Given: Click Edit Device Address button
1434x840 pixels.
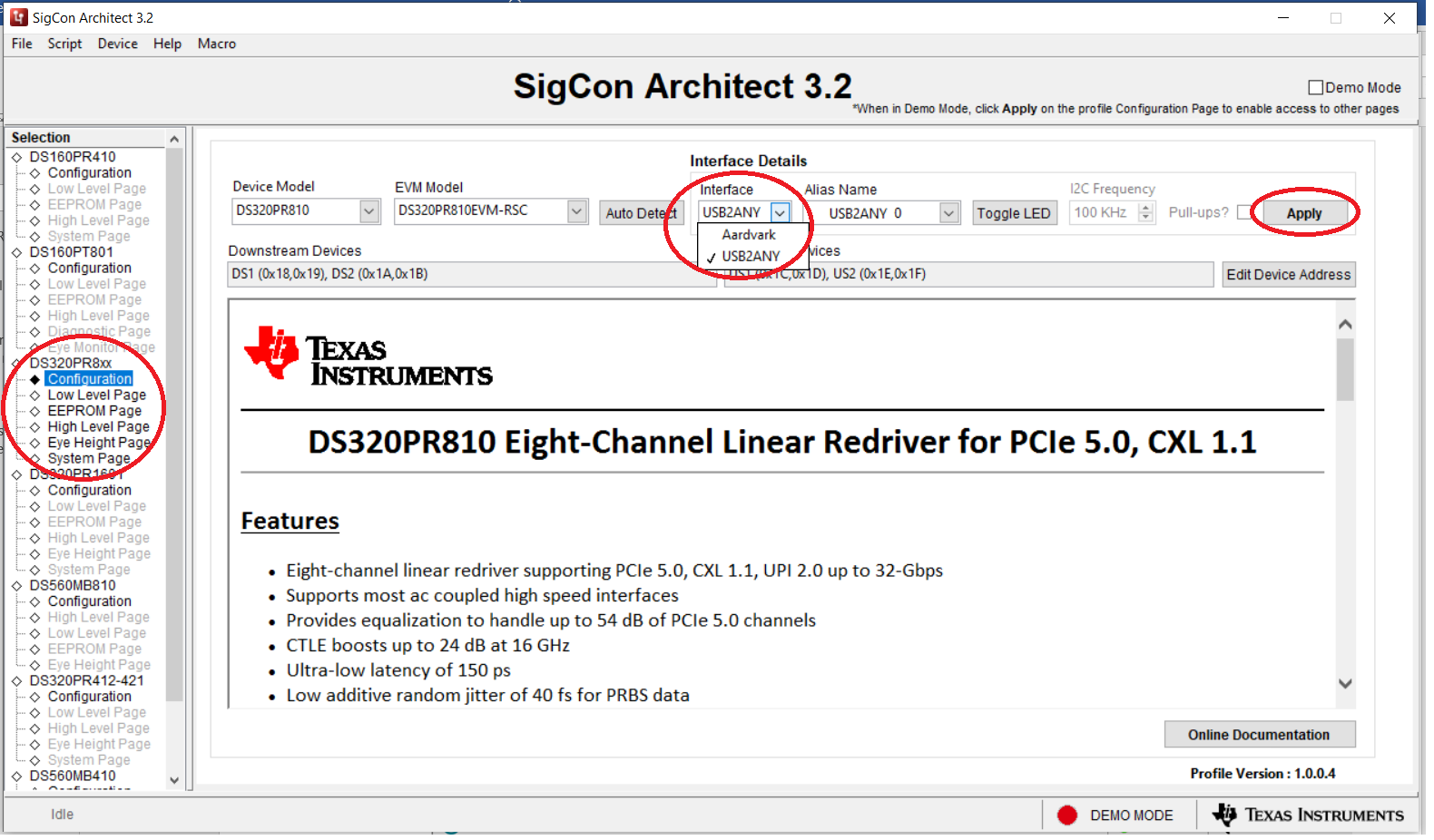Looking at the screenshot, I should coord(1289,275).
